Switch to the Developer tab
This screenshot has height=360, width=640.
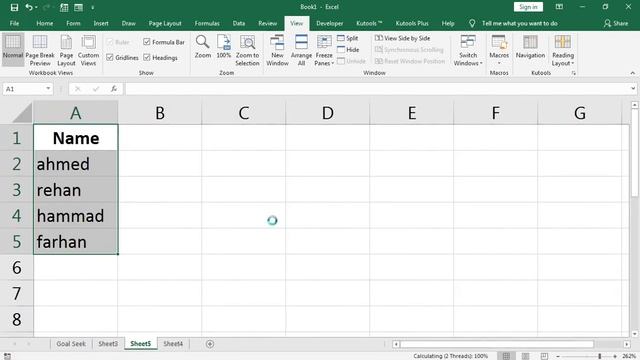coord(329,23)
